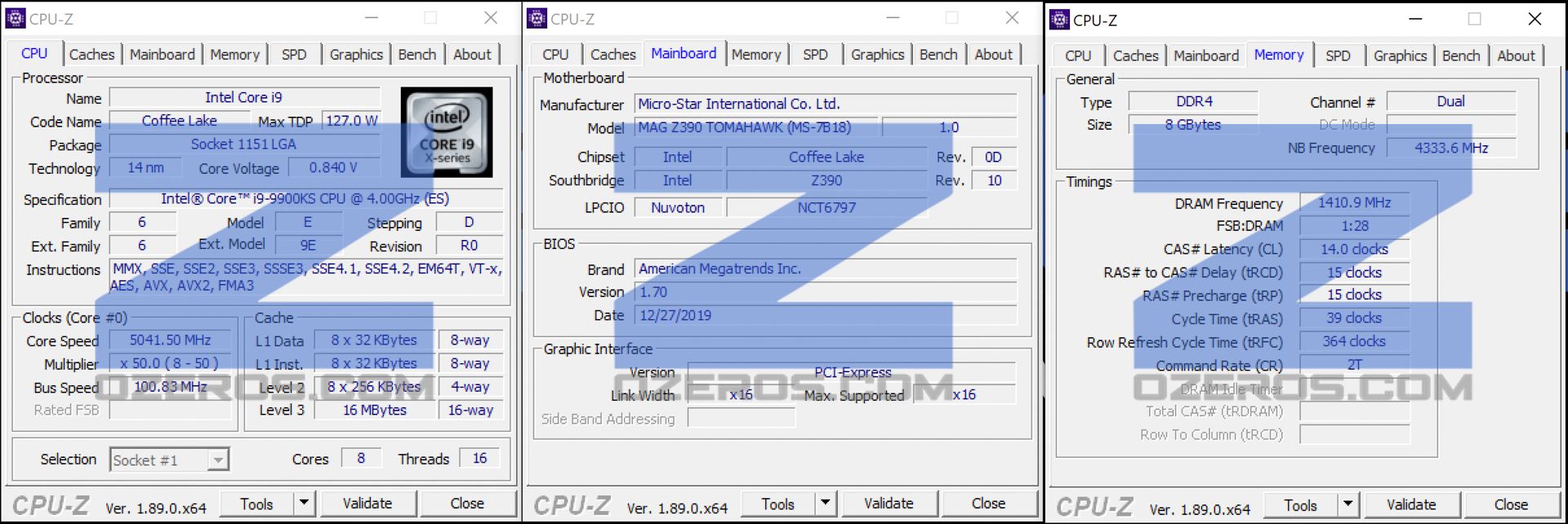The image size is (1568, 524).
Task: Go to the Graphics tab in the Memory window
Action: tap(1400, 56)
